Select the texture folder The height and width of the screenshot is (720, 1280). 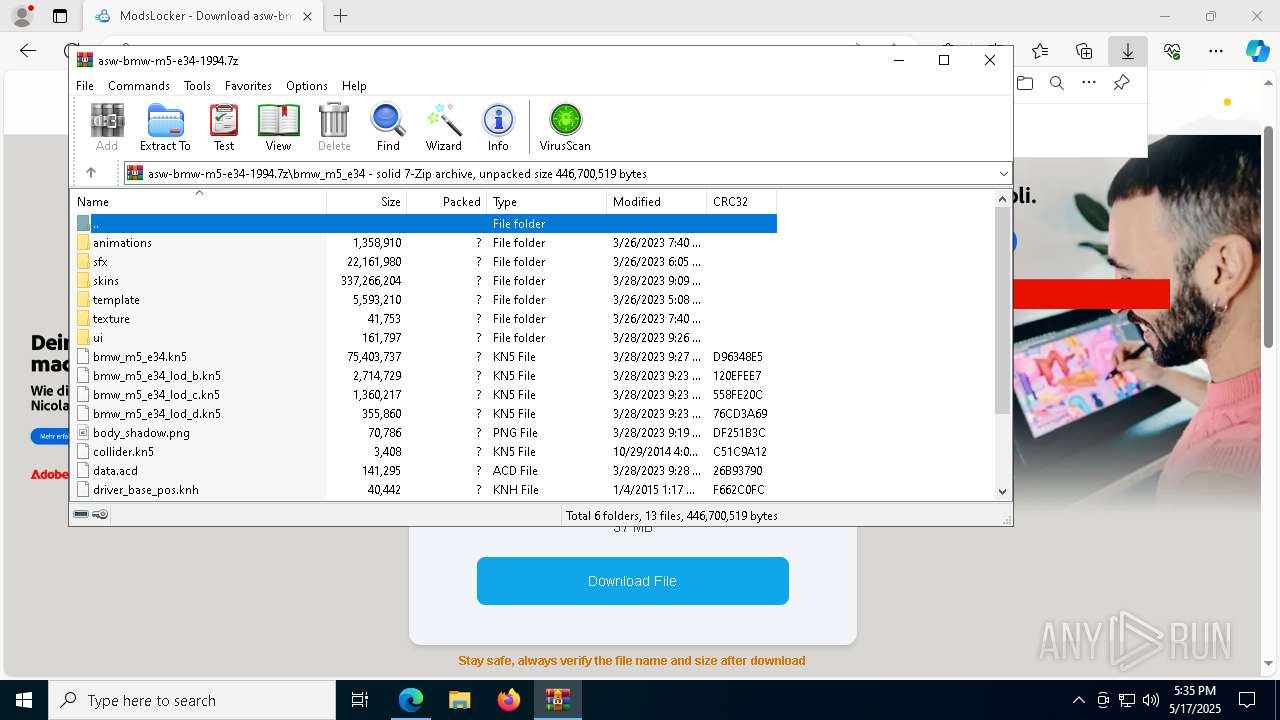(x=425, y=318)
